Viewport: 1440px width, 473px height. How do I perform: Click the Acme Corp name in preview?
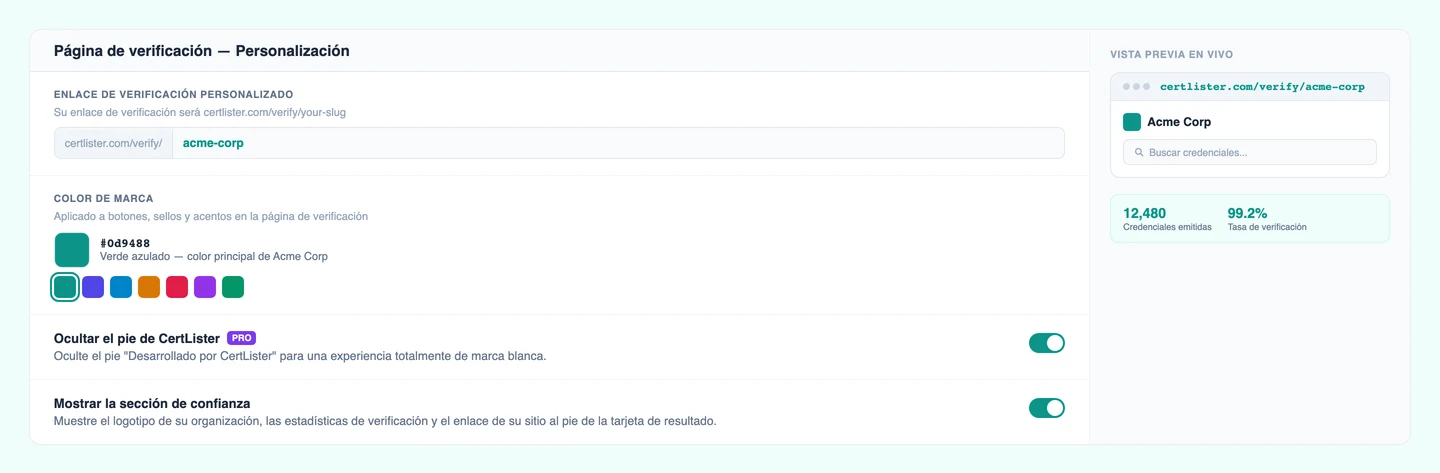click(1179, 122)
